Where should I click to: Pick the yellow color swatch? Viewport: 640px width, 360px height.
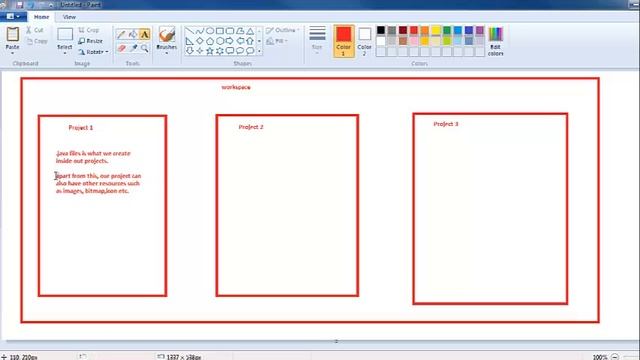pyautogui.click(x=436, y=30)
